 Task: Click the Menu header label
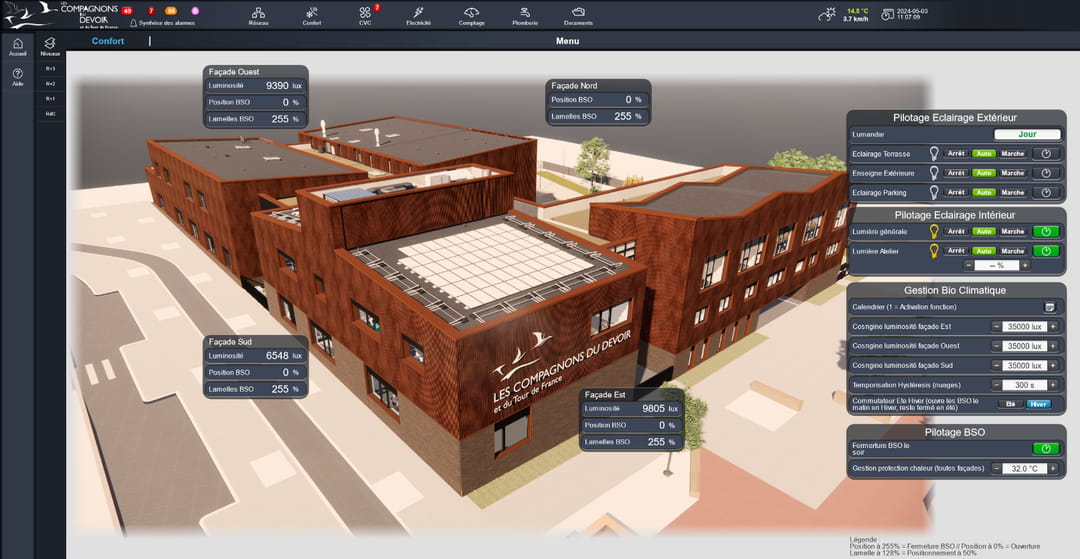coord(568,41)
